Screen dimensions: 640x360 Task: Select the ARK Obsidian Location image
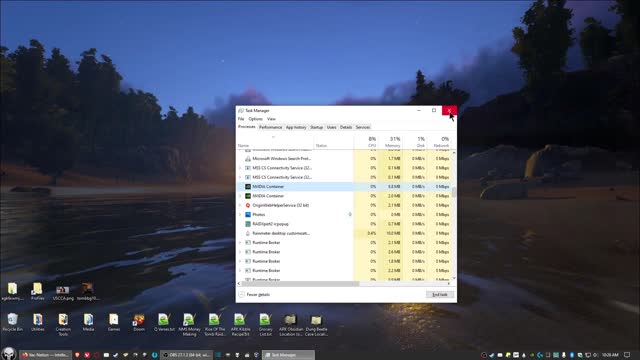click(291, 325)
